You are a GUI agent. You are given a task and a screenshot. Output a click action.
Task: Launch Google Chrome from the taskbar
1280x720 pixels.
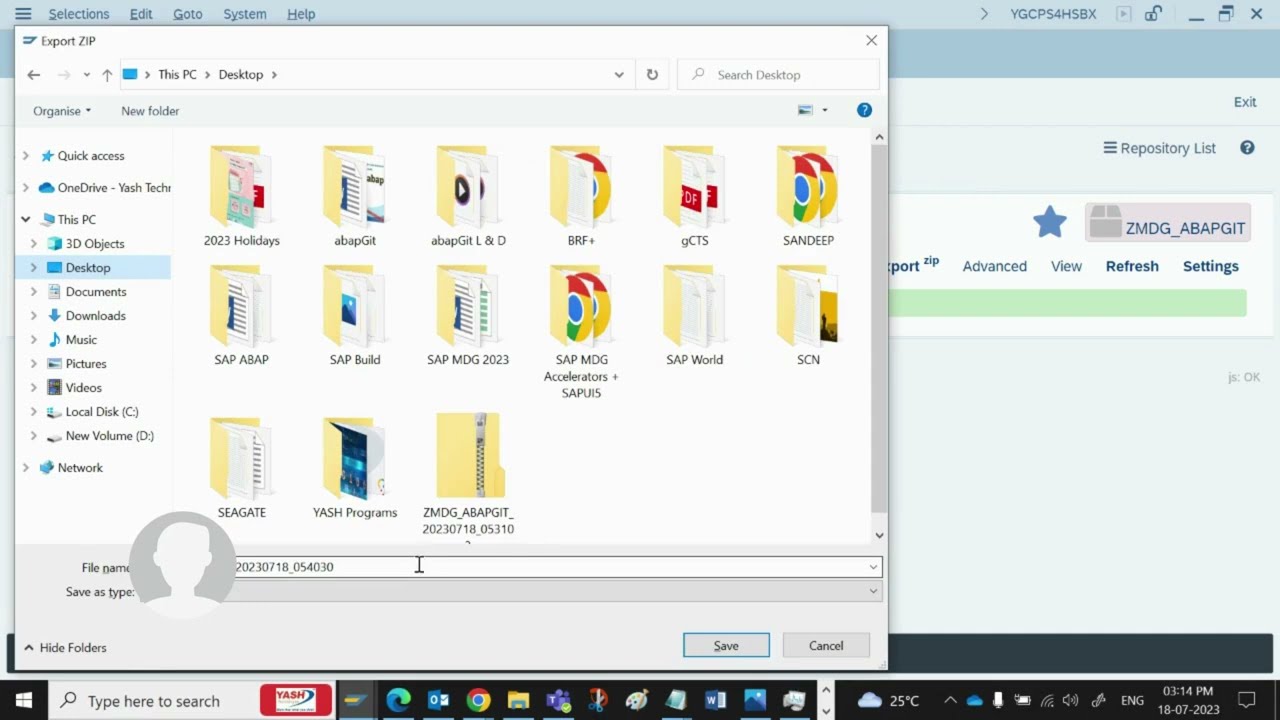click(x=478, y=700)
